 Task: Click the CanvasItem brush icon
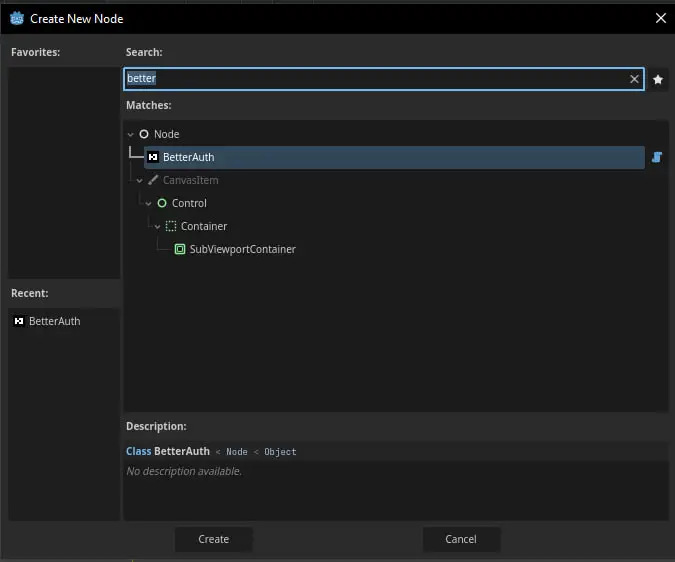(x=153, y=180)
